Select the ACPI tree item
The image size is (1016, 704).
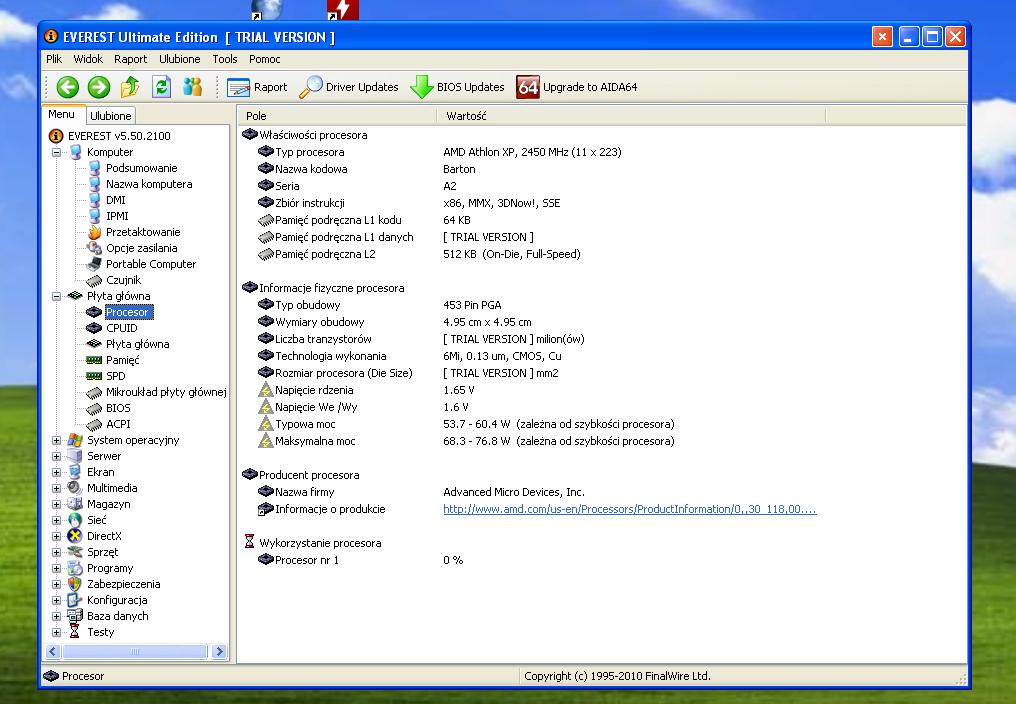[118, 424]
